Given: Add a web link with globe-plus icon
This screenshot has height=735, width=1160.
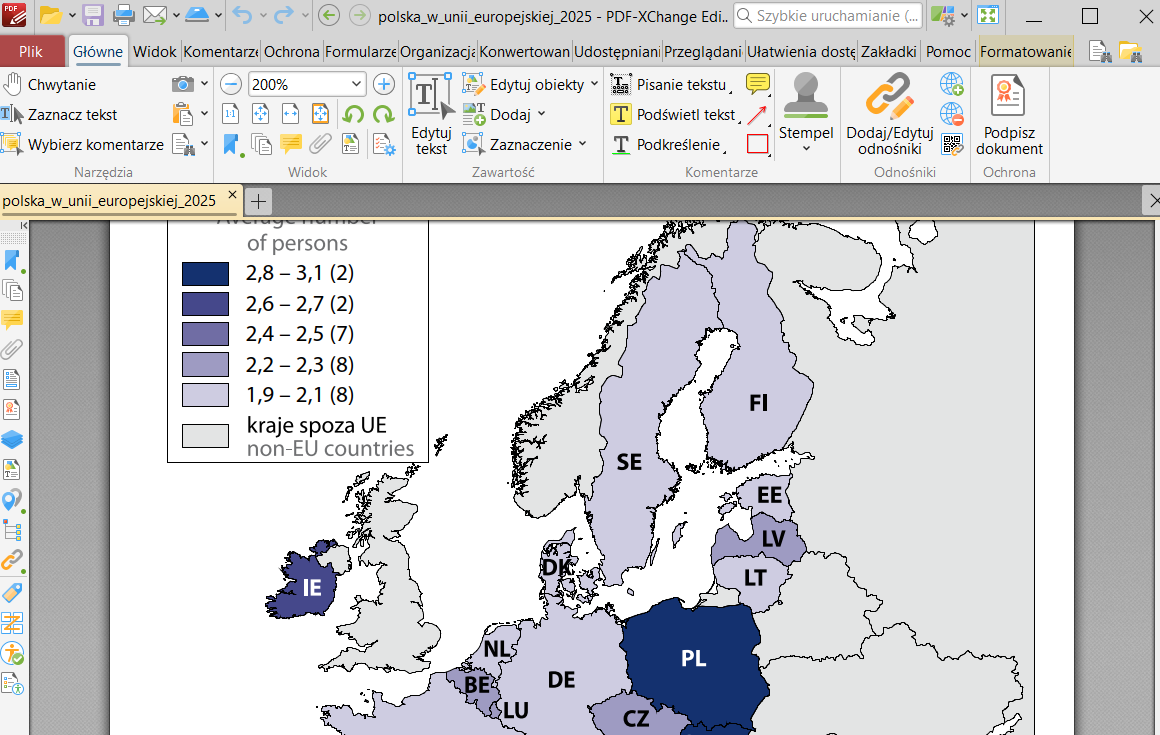Looking at the screenshot, I should [951, 84].
